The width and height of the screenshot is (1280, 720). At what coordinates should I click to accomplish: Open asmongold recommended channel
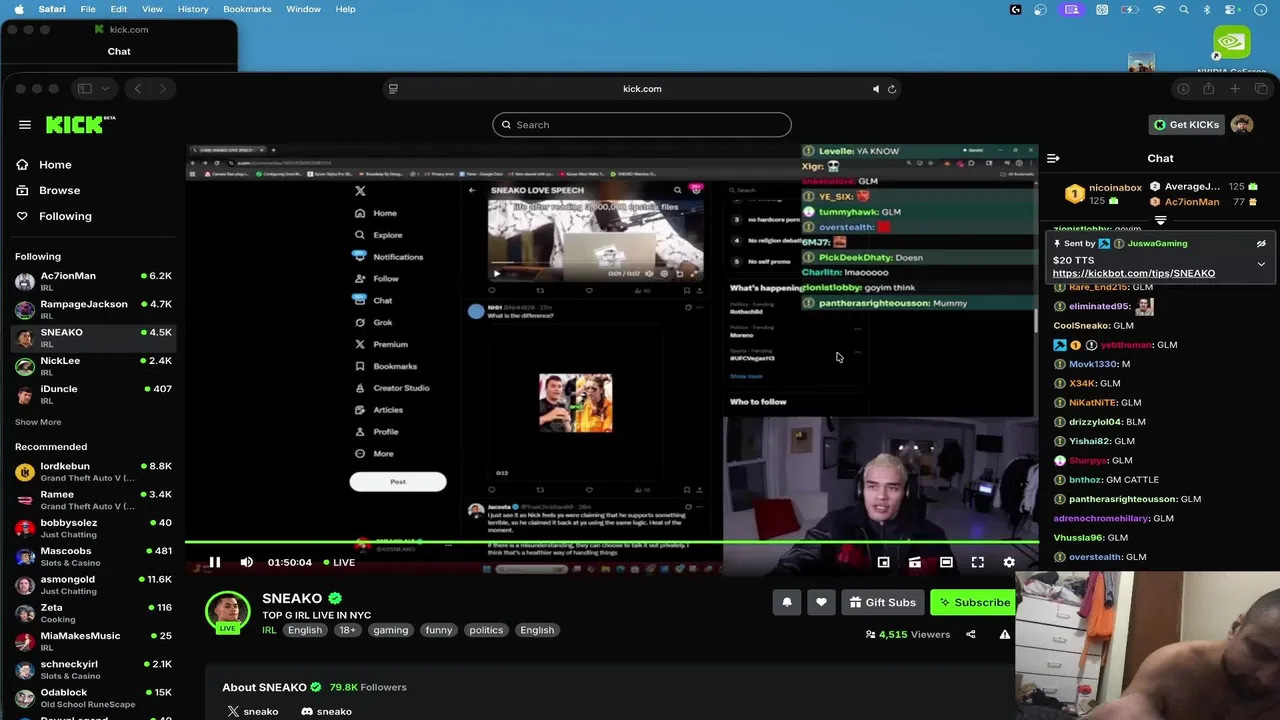point(93,584)
